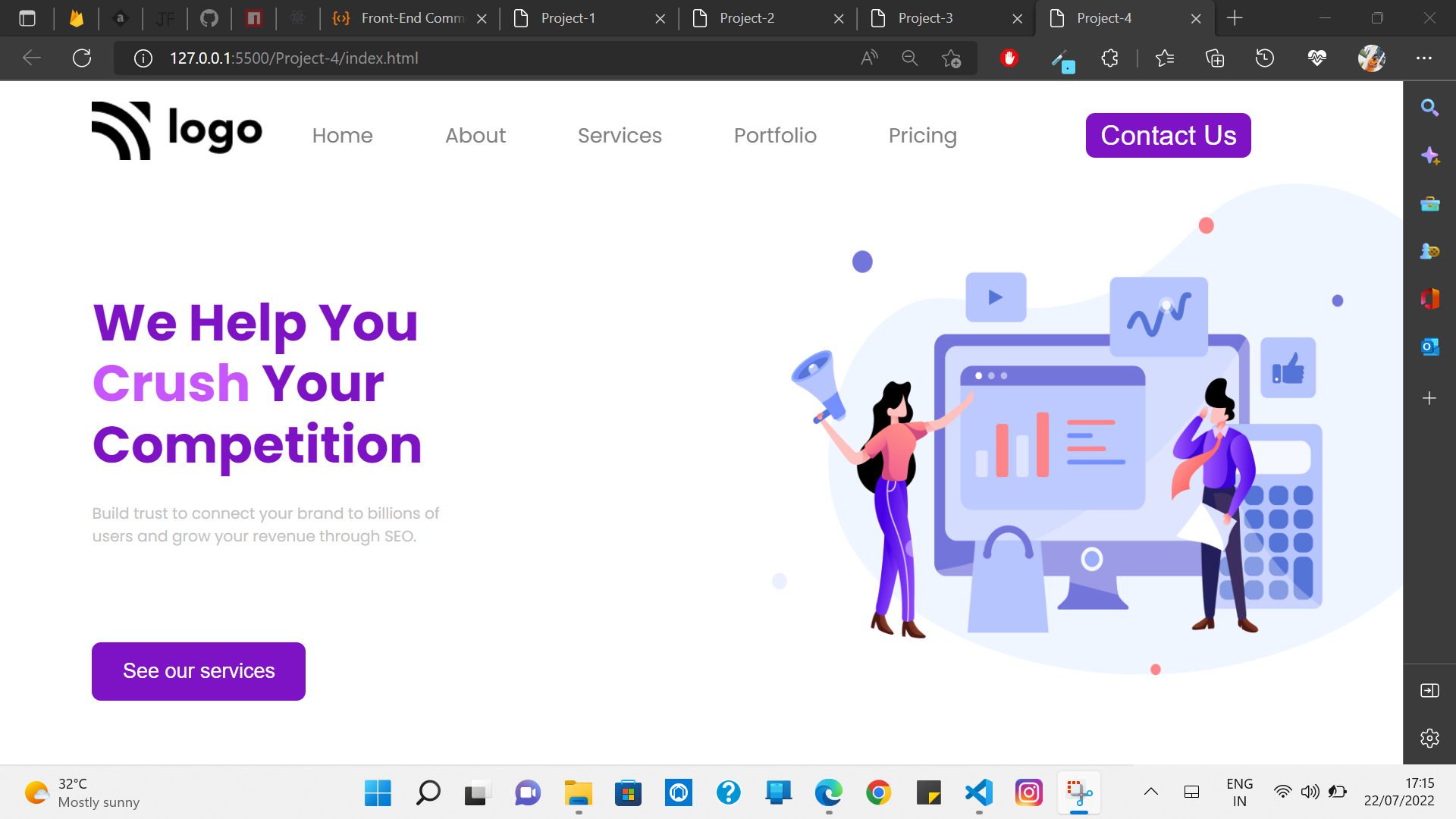Open the color picker extension icon

[1062, 60]
